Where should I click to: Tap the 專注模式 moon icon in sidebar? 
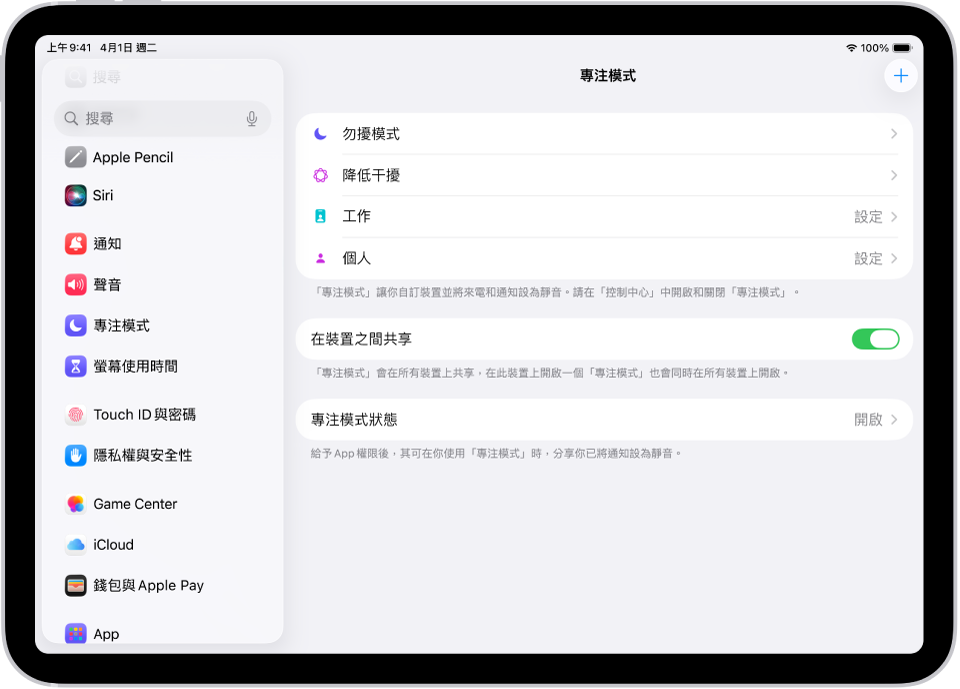[x=75, y=326]
